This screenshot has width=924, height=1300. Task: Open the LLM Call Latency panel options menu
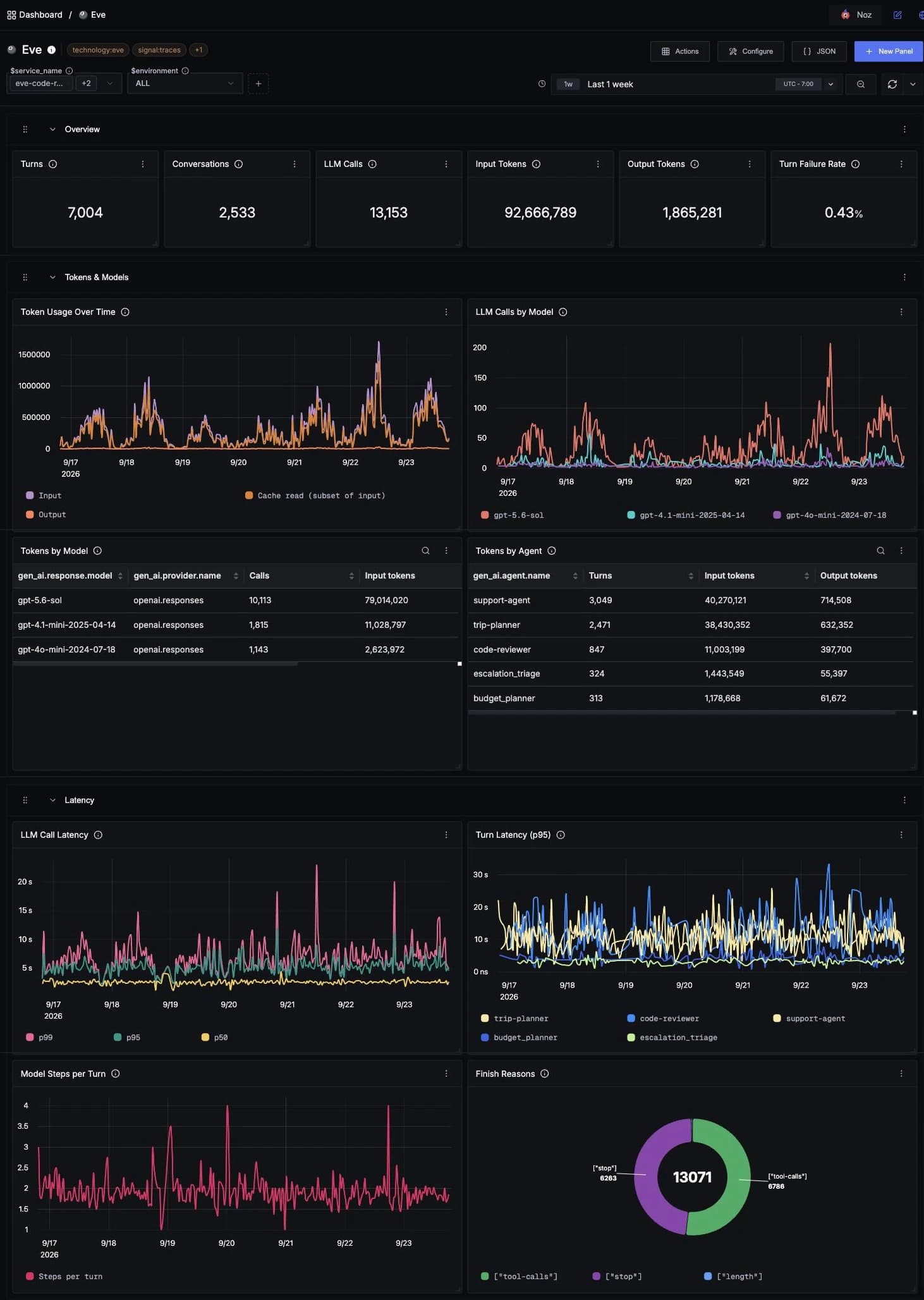pyautogui.click(x=446, y=835)
